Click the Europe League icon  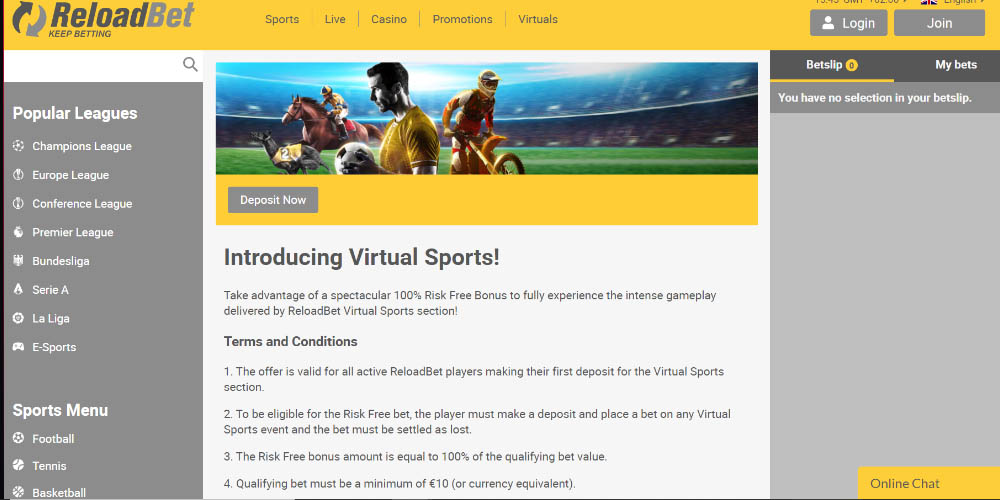18,175
